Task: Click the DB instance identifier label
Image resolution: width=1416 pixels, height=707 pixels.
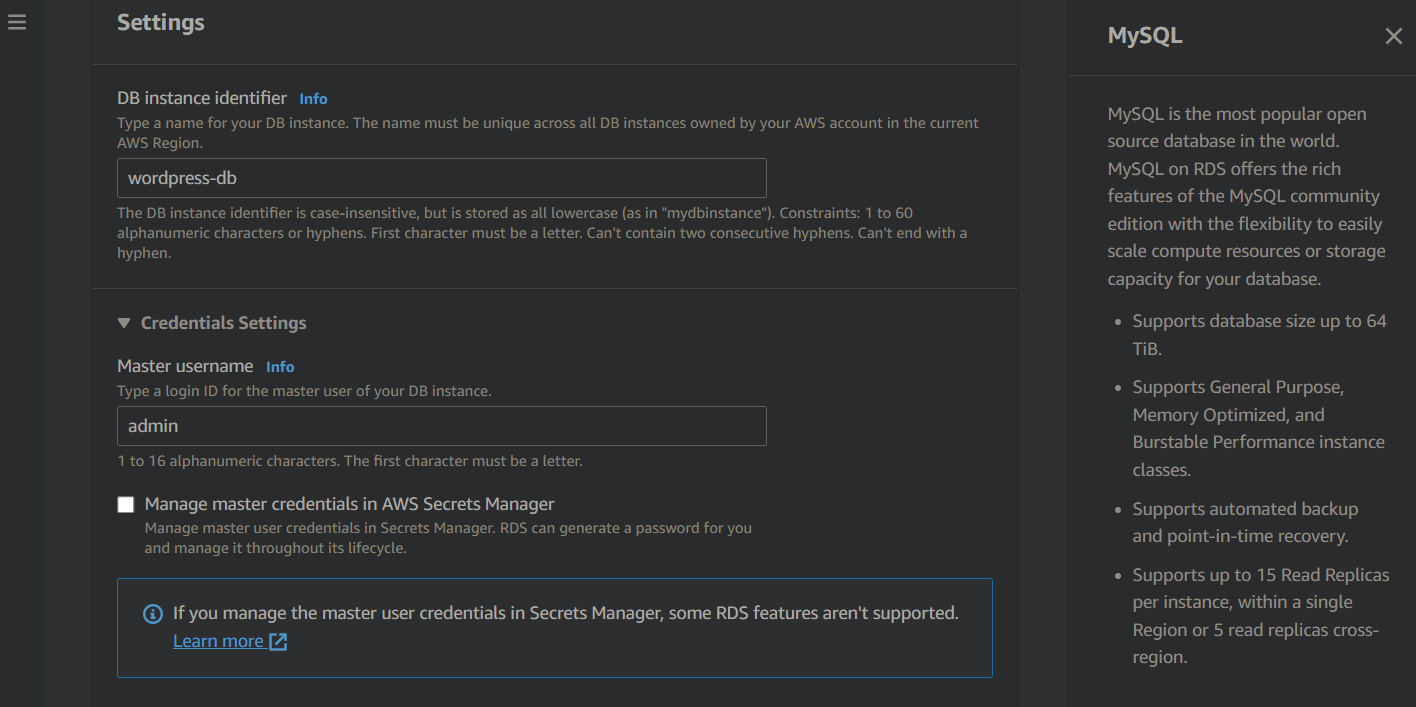Action: point(202,98)
